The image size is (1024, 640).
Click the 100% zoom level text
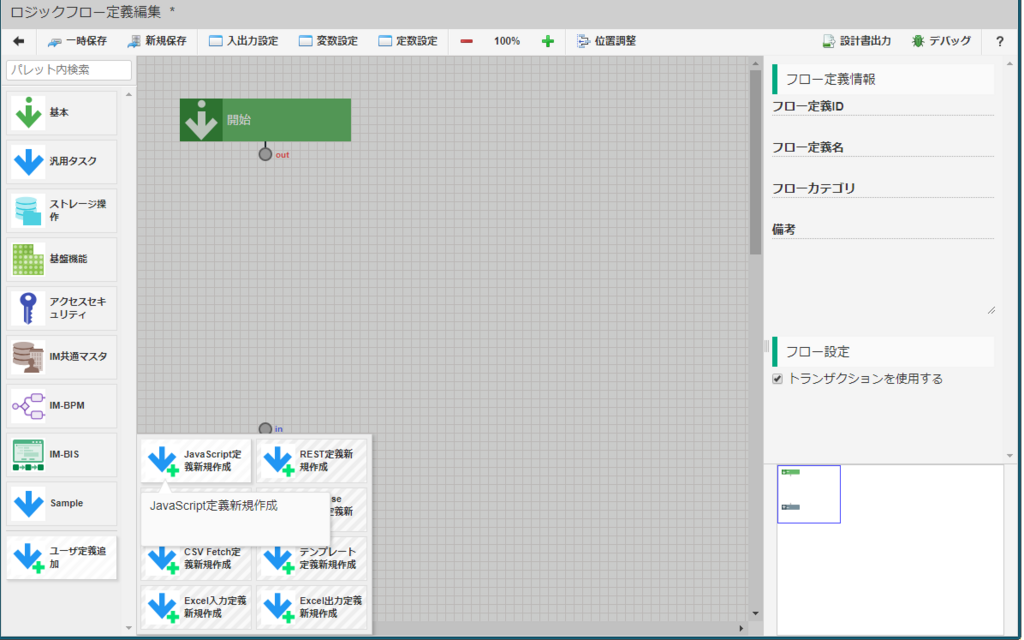pos(507,41)
